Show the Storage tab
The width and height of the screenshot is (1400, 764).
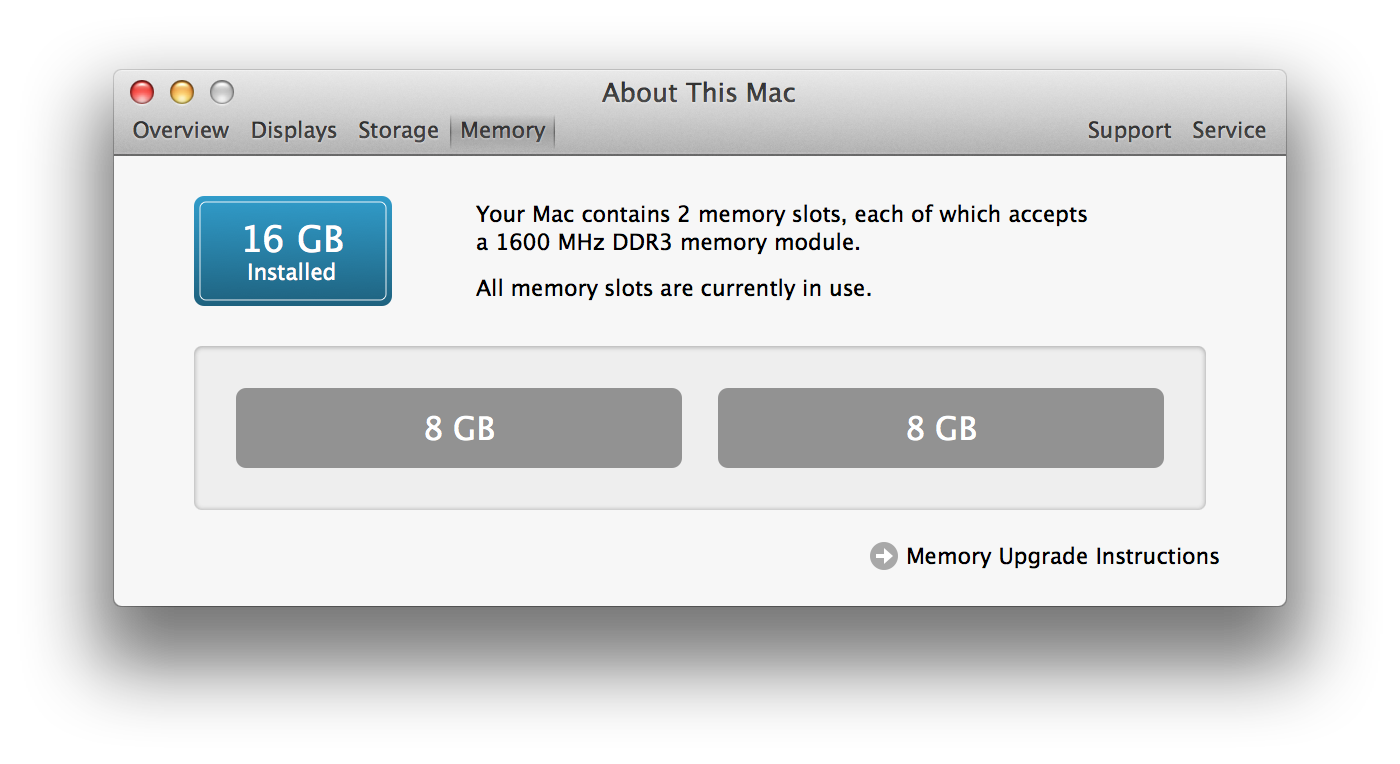coord(398,131)
